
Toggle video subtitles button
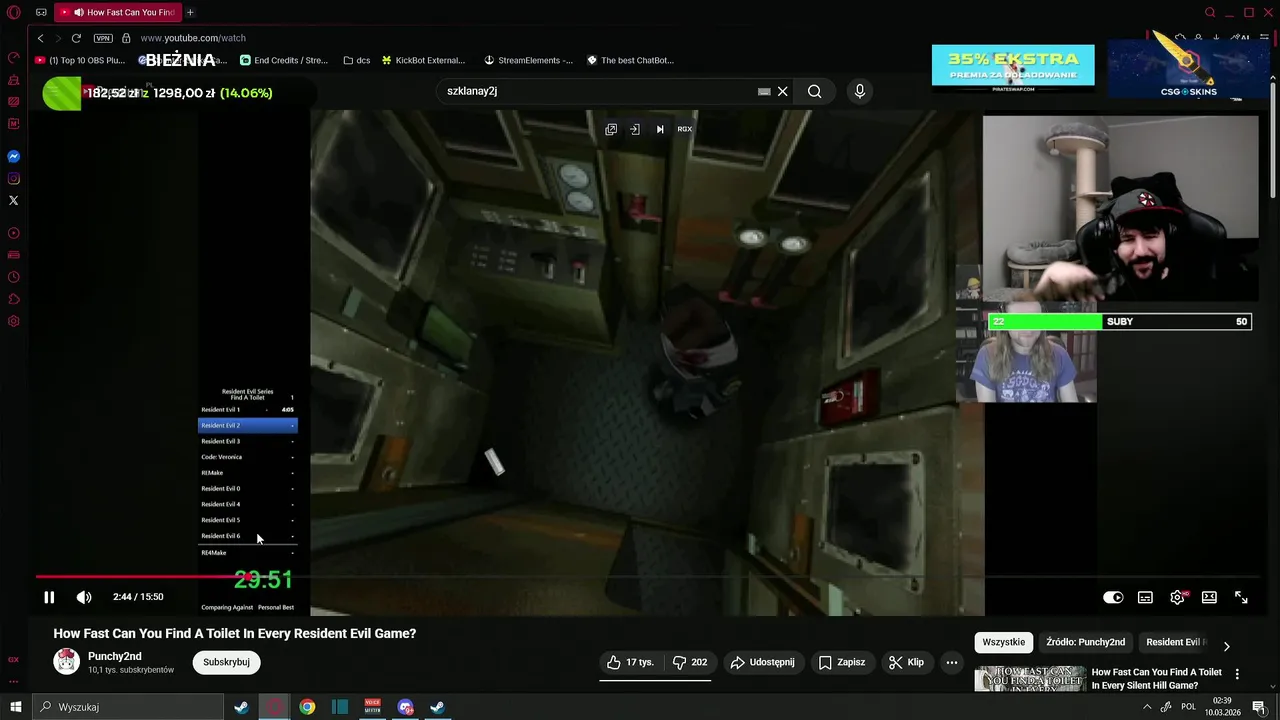point(1145,597)
